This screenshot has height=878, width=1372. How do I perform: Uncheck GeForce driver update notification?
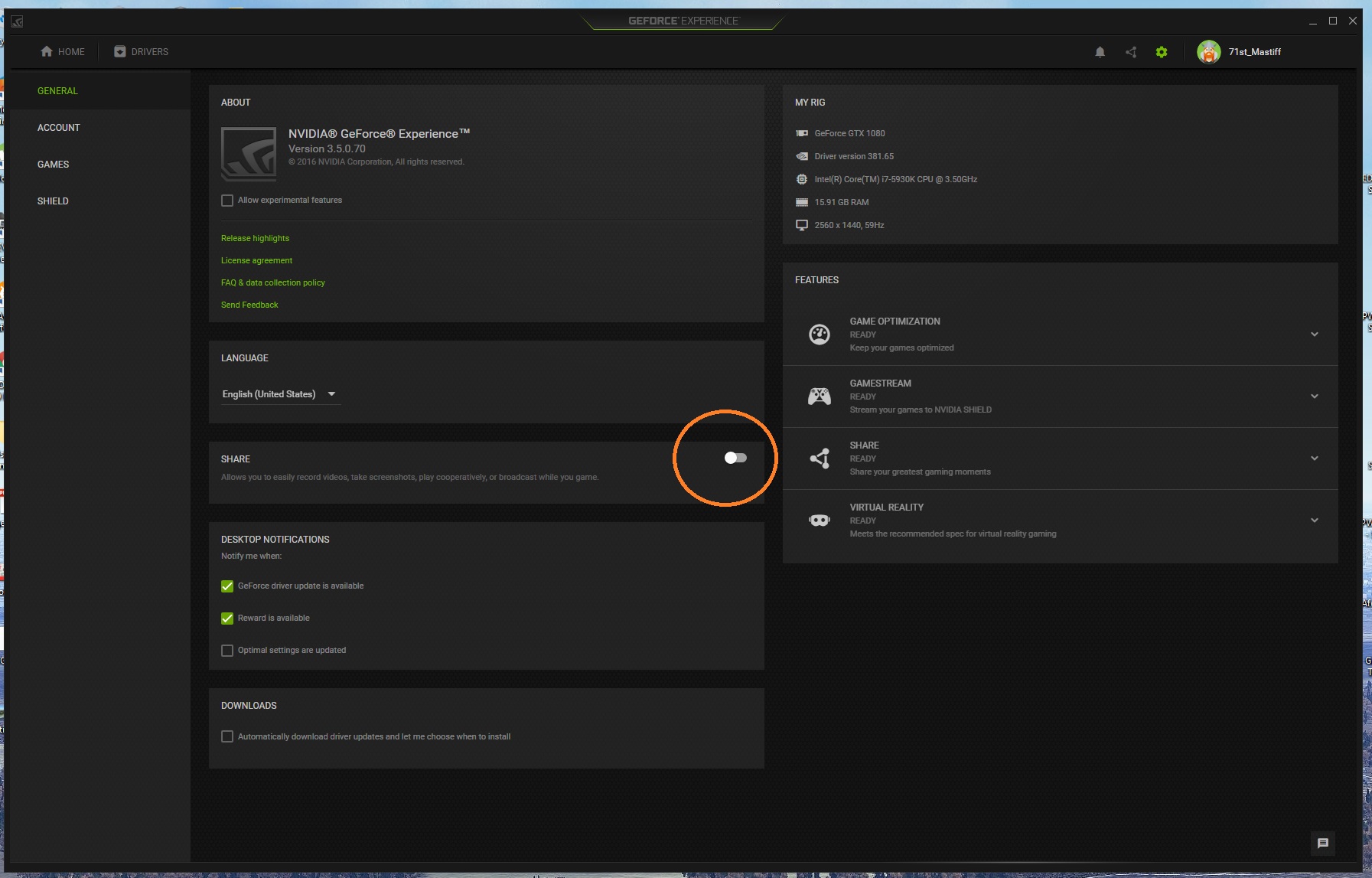[x=227, y=586]
